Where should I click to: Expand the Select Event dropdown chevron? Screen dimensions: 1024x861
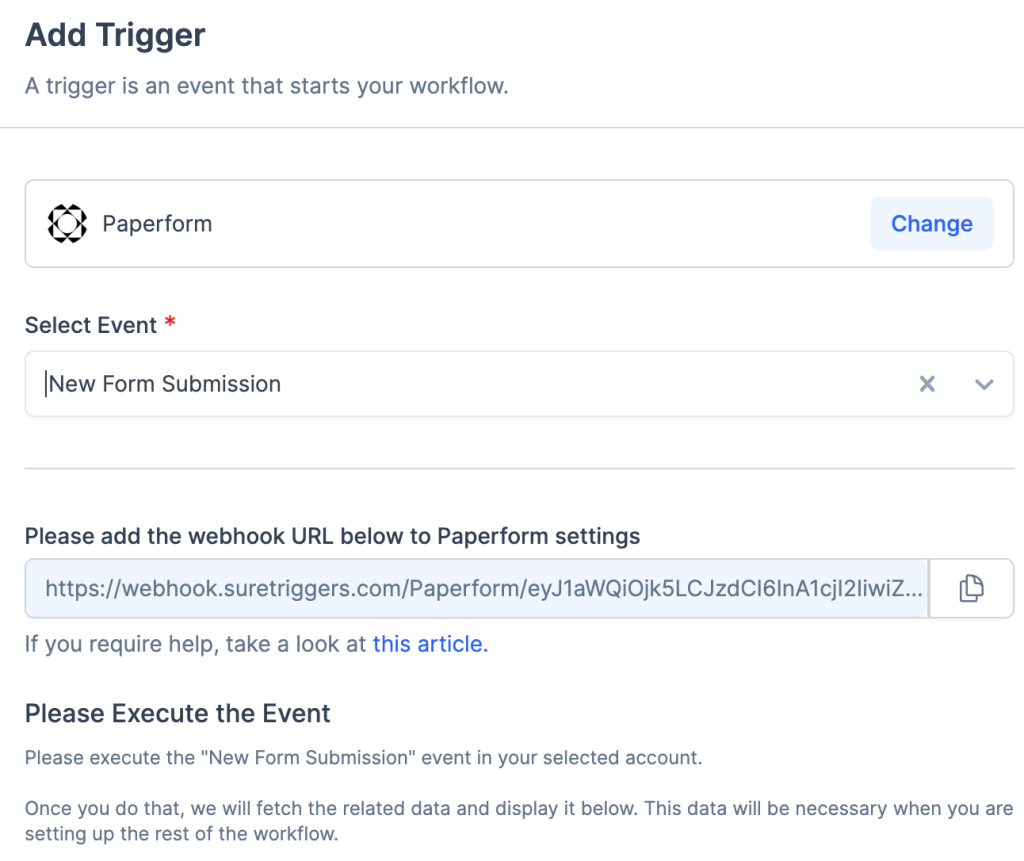point(984,384)
